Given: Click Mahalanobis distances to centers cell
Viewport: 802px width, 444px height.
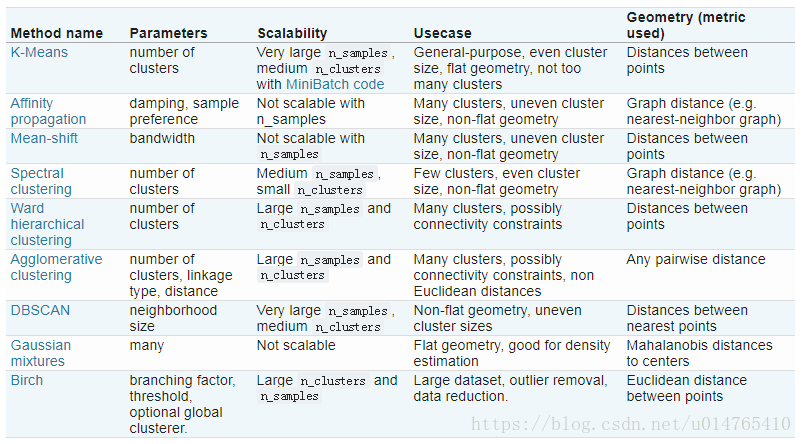Looking at the screenshot, I should click(699, 353).
